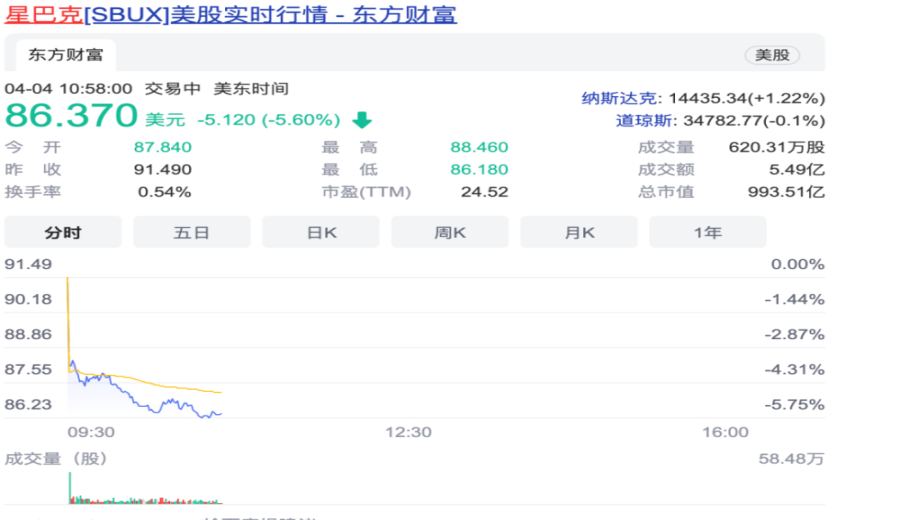The height and width of the screenshot is (520, 900).
Task: Click the 成交量 value 620.31万股
Action: [x=777, y=147]
